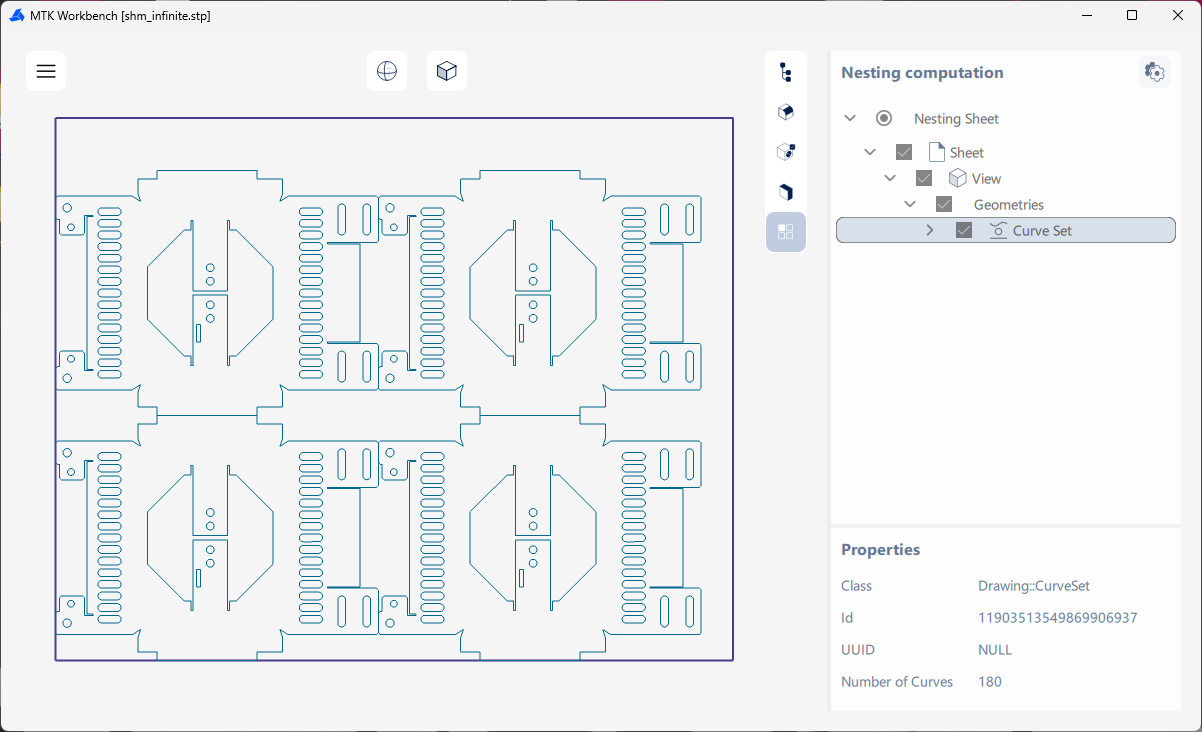Click the Sheet page icon in tree

936,152
